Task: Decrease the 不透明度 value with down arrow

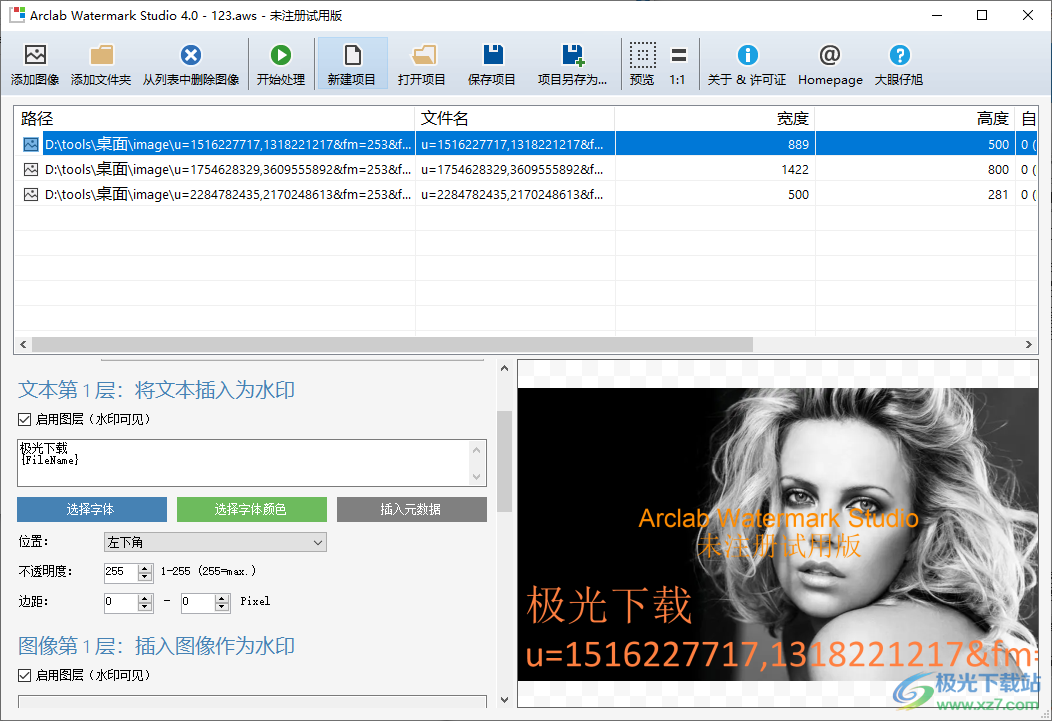Action: (145, 576)
